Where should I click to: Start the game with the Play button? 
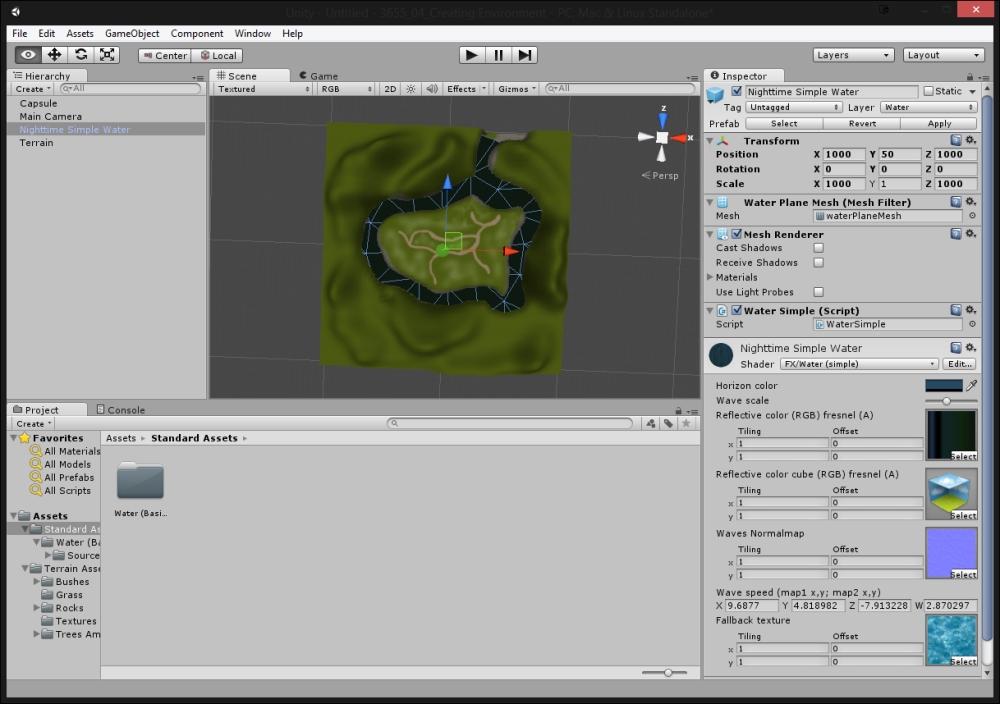click(x=472, y=55)
